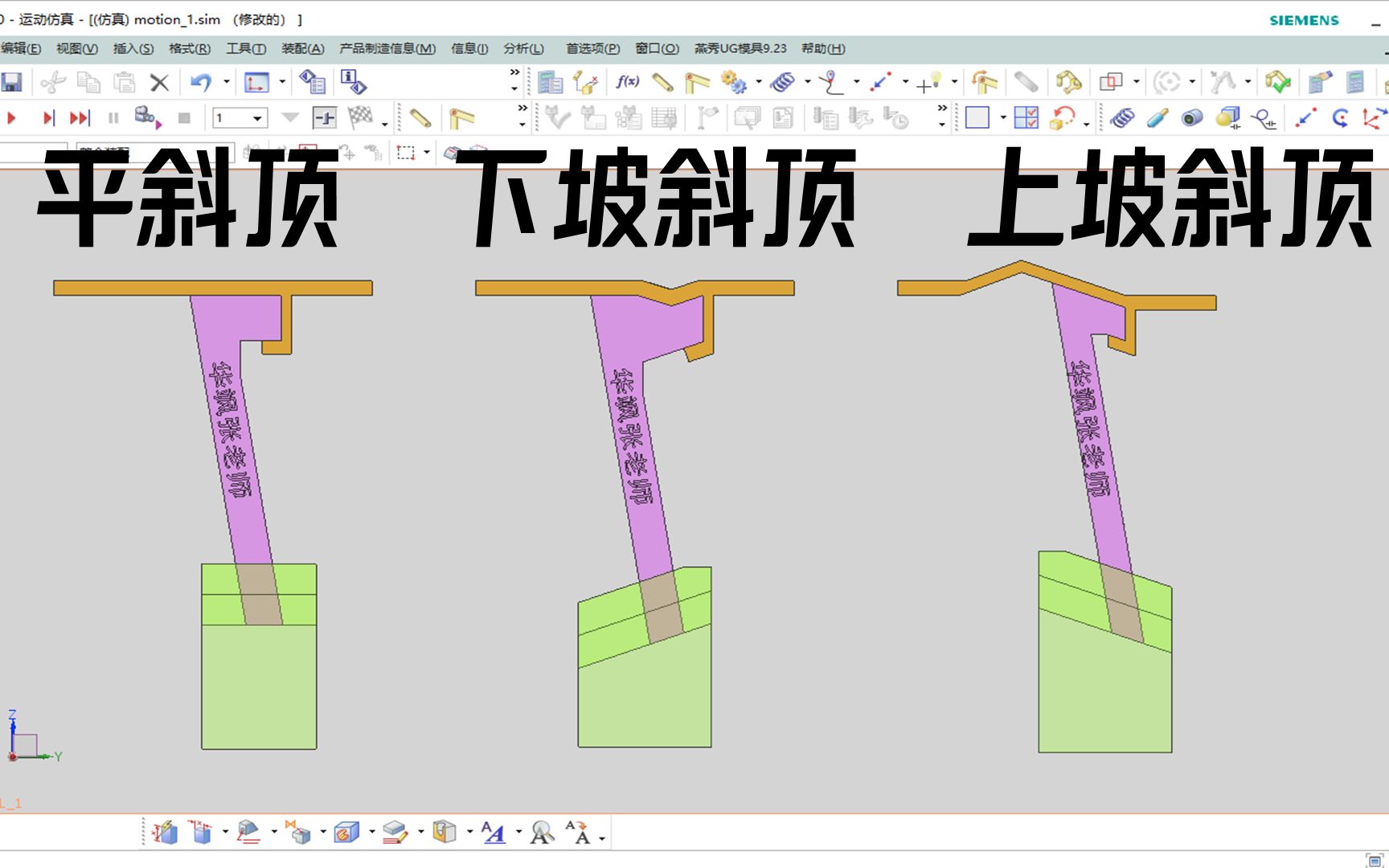Click the blue AA text style icon
Screen dimensions: 1389x868
(x=494, y=832)
